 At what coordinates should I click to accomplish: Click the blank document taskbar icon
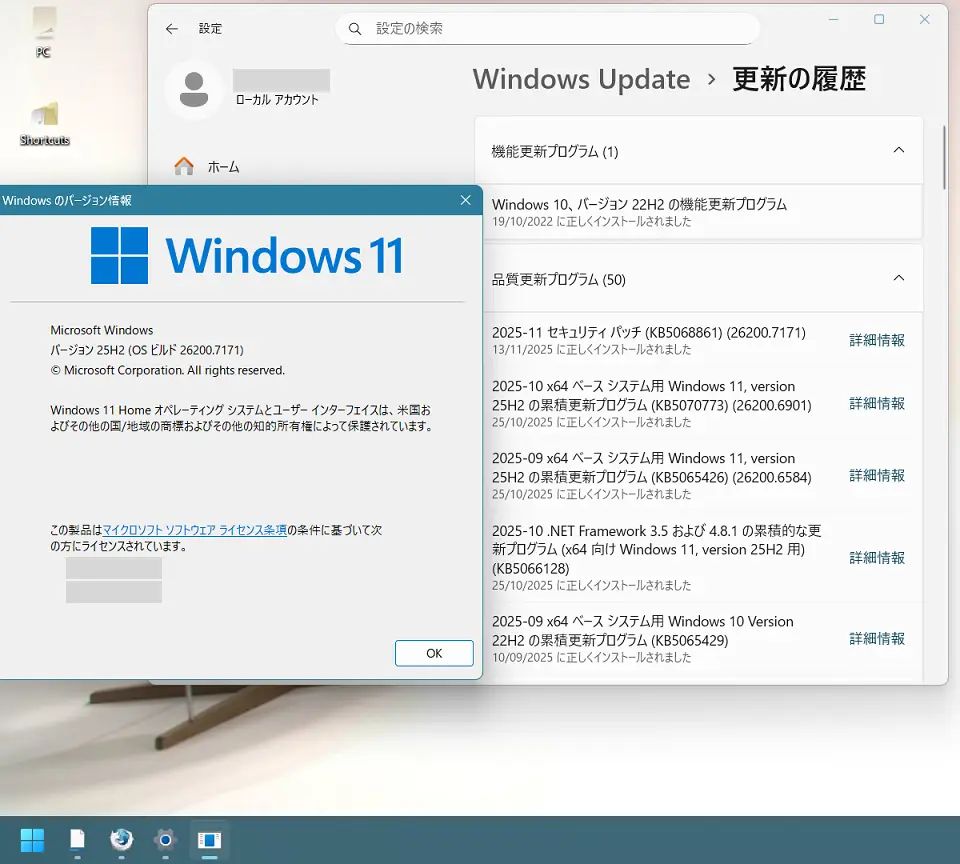[x=77, y=838]
